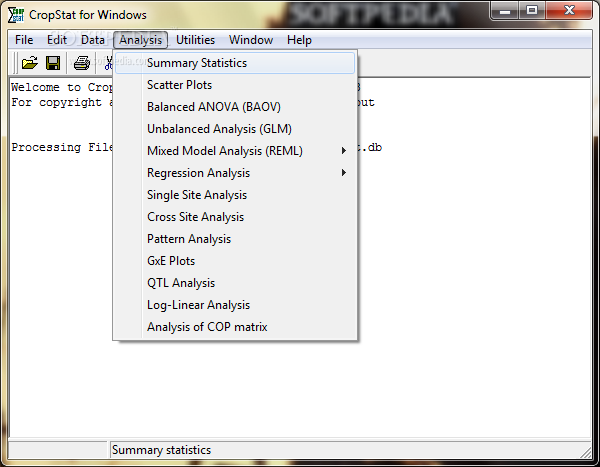The height and width of the screenshot is (467, 600).
Task: Select Pattern Analysis entry
Action: [235, 239]
